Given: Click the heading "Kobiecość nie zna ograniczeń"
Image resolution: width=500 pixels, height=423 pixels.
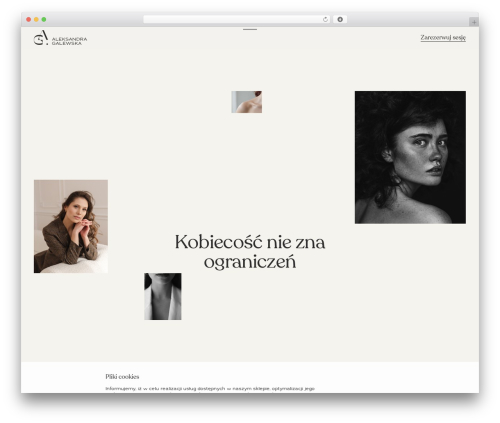Looking at the screenshot, I should click(x=250, y=252).
